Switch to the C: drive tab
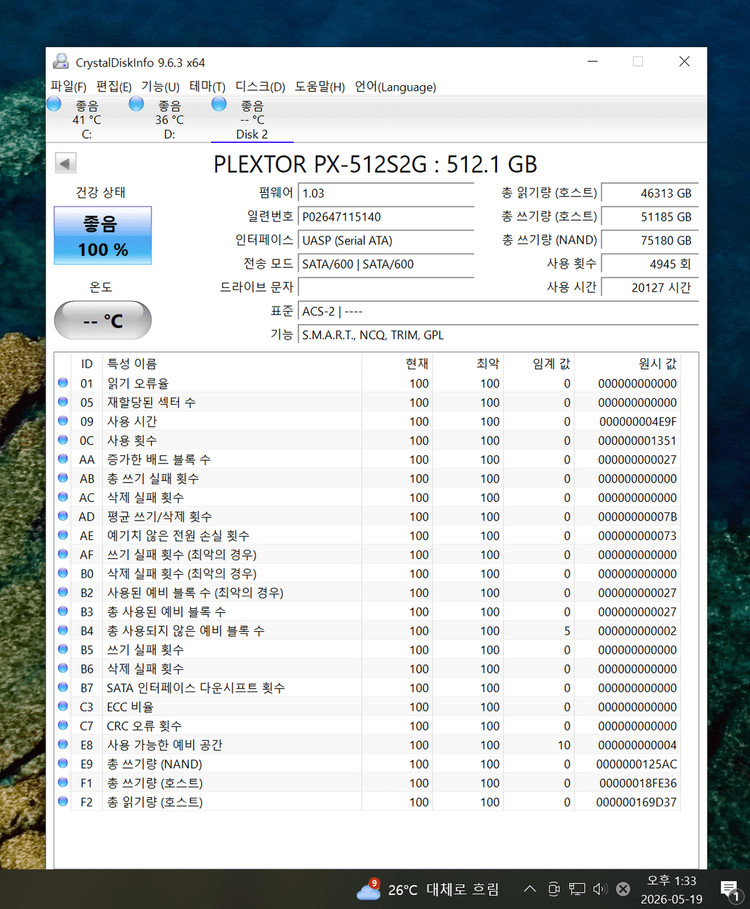 pos(87,119)
